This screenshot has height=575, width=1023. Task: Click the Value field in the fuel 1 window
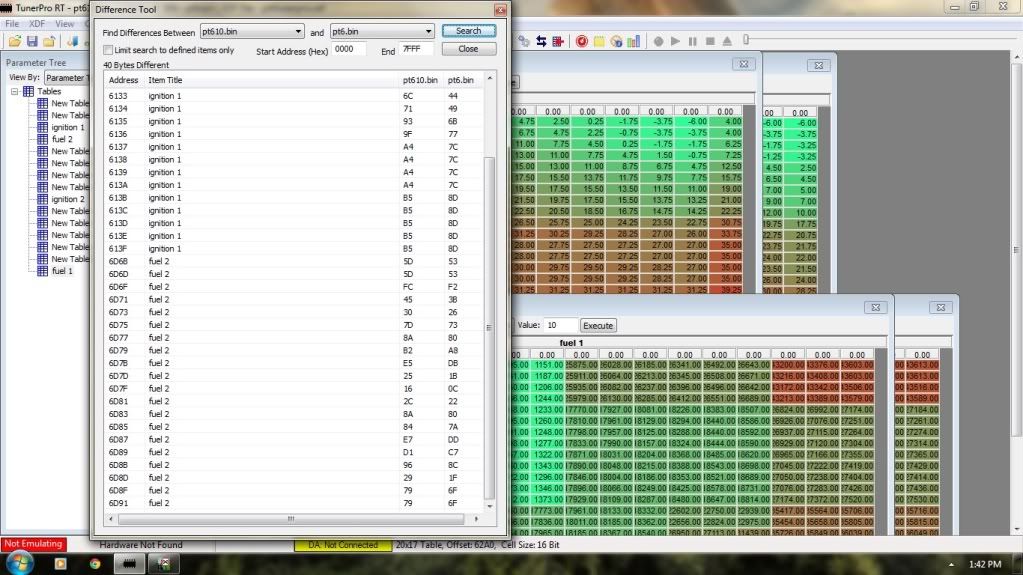(x=560, y=325)
